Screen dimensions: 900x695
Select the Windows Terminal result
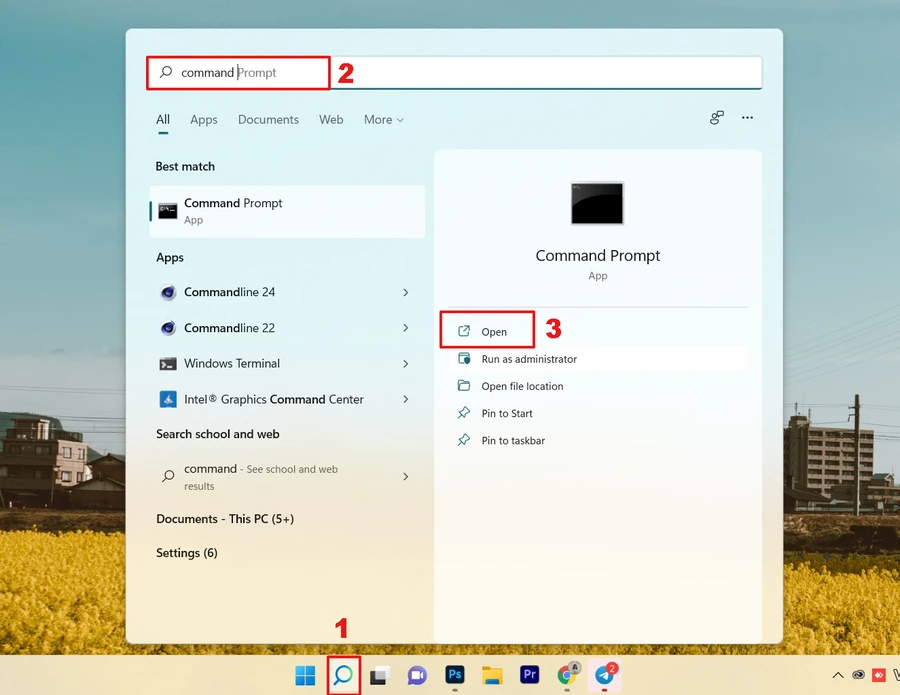pyautogui.click(x=287, y=363)
